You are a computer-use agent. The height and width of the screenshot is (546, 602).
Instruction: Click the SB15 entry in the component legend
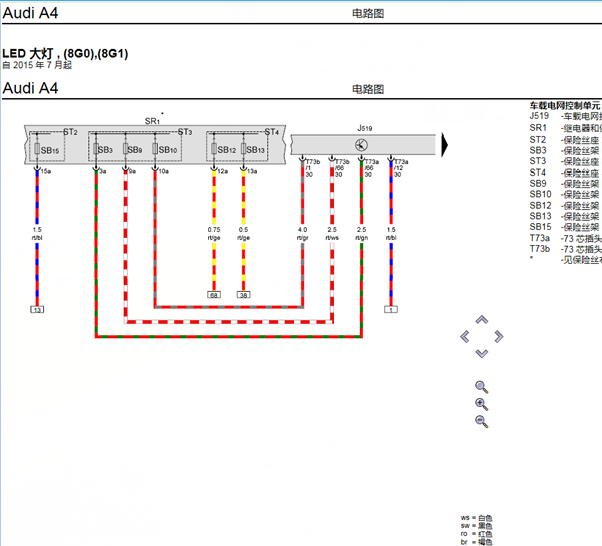point(566,227)
